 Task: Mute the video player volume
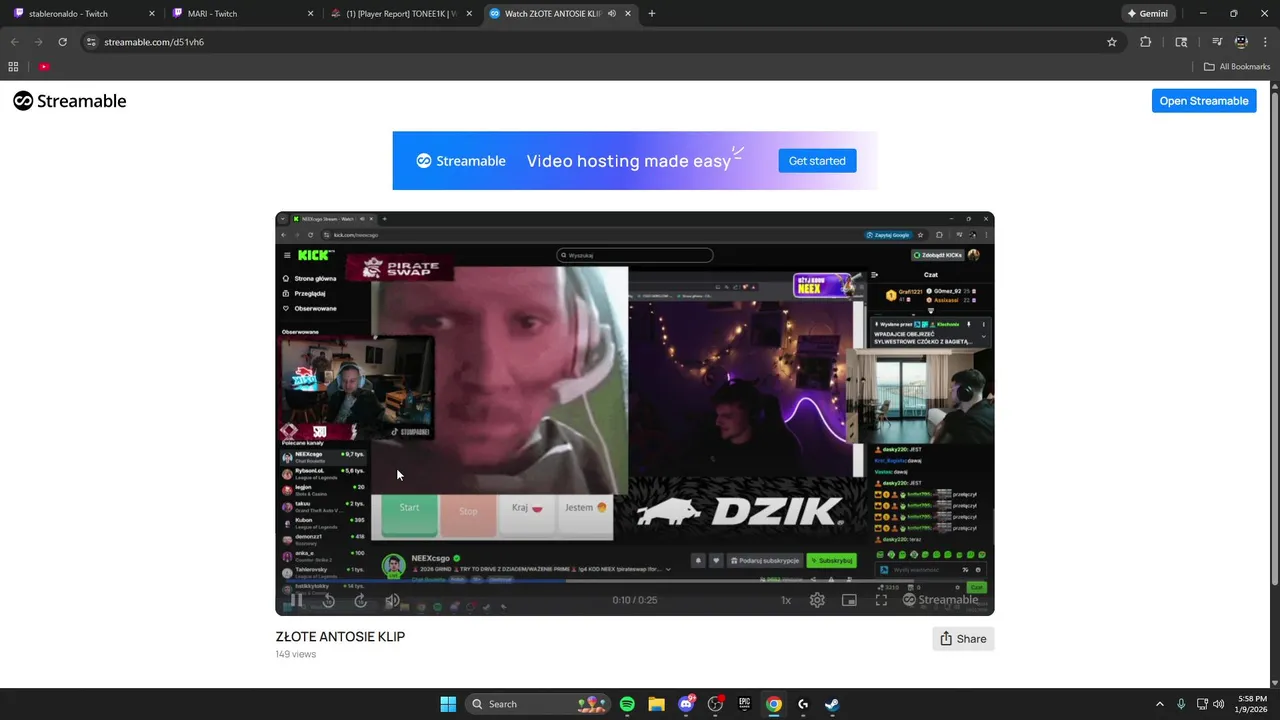pos(393,600)
